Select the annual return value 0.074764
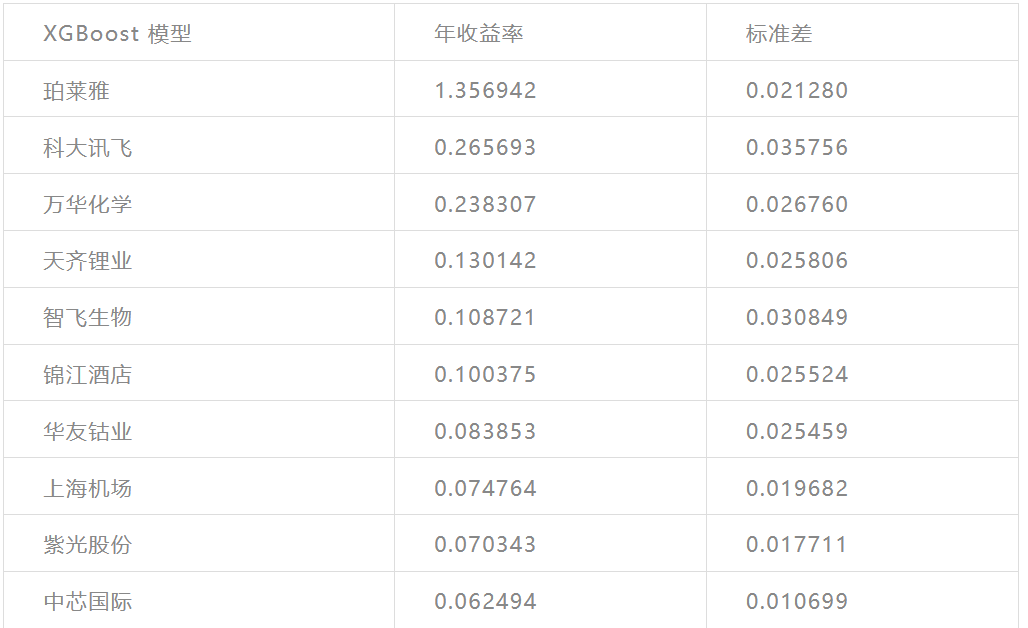Image resolution: width=1028 pixels, height=628 pixels. [x=485, y=489]
